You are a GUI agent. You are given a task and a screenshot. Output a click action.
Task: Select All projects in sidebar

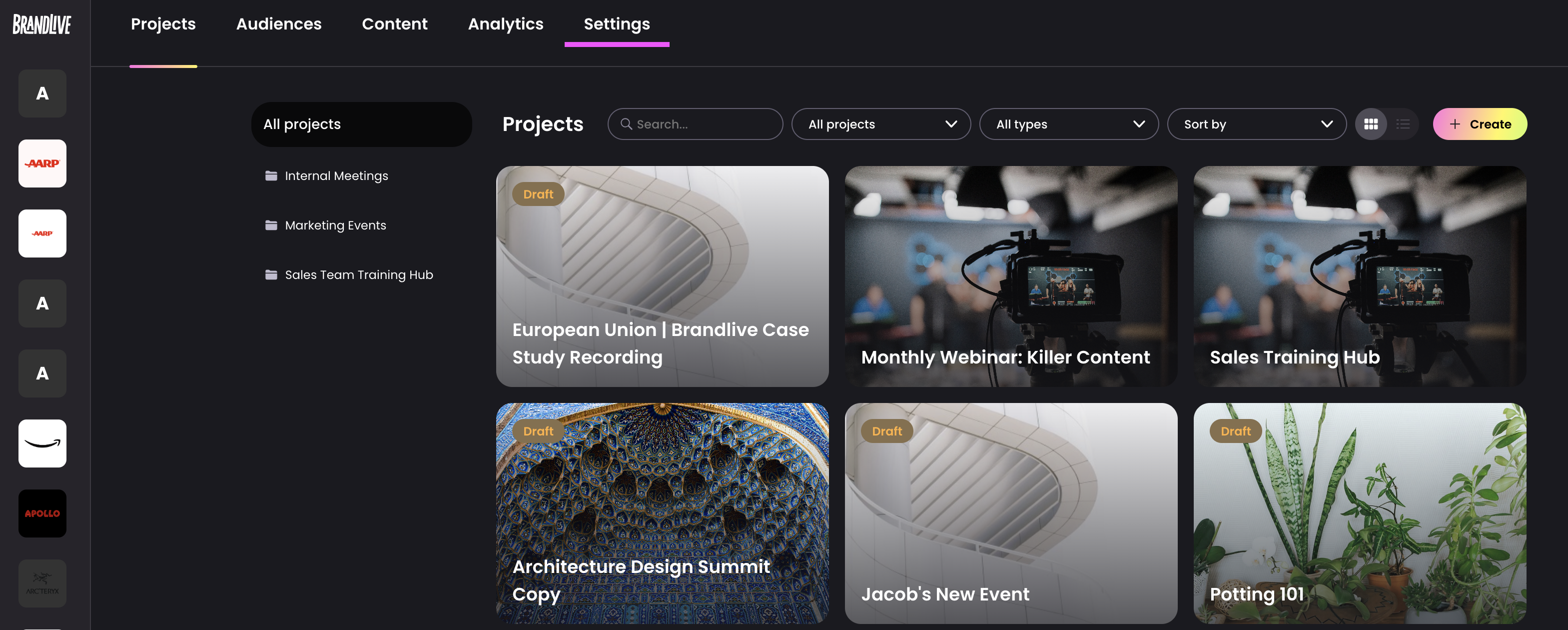tap(361, 124)
